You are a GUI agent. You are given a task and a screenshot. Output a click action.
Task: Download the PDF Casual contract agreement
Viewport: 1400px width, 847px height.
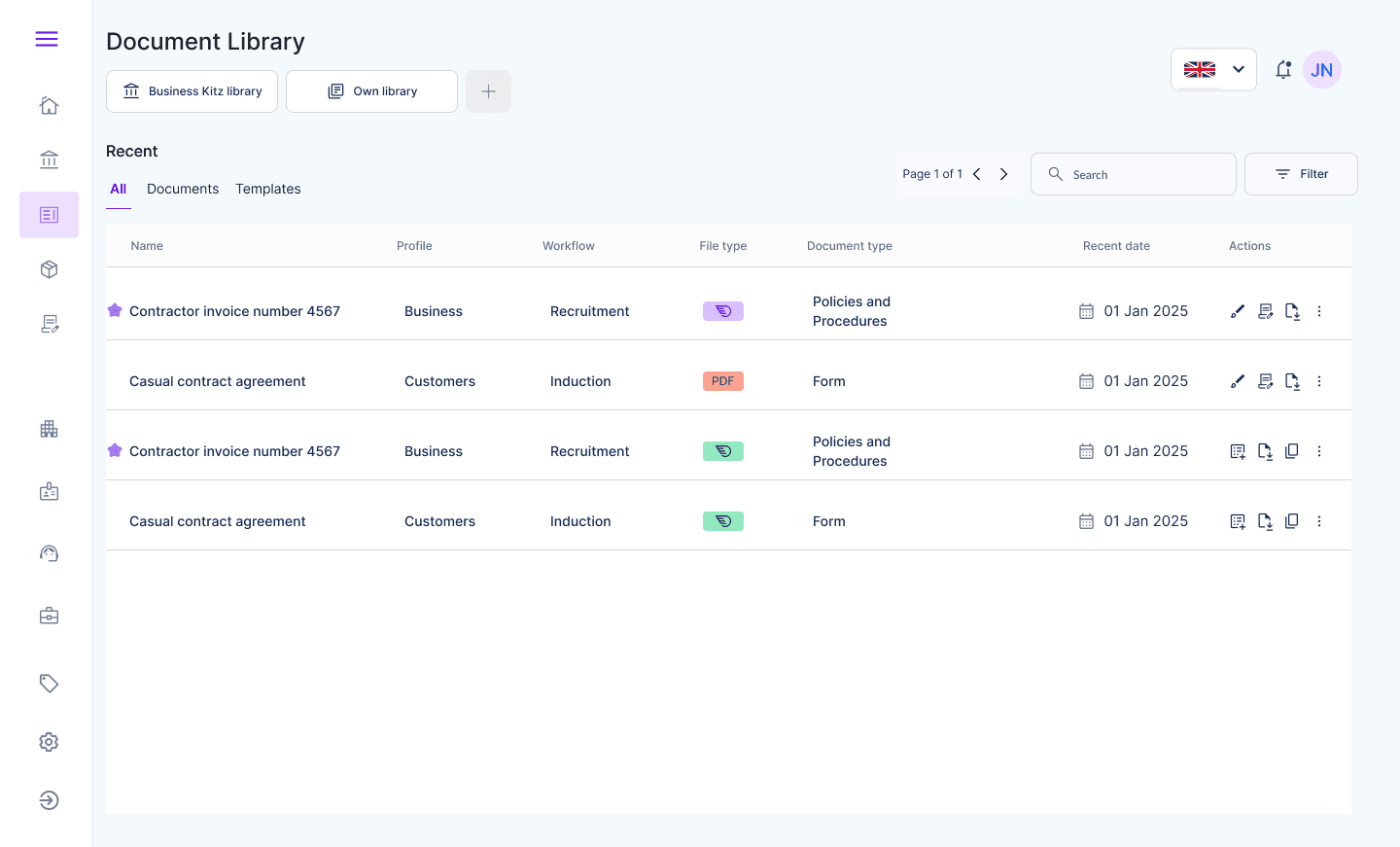click(1292, 381)
